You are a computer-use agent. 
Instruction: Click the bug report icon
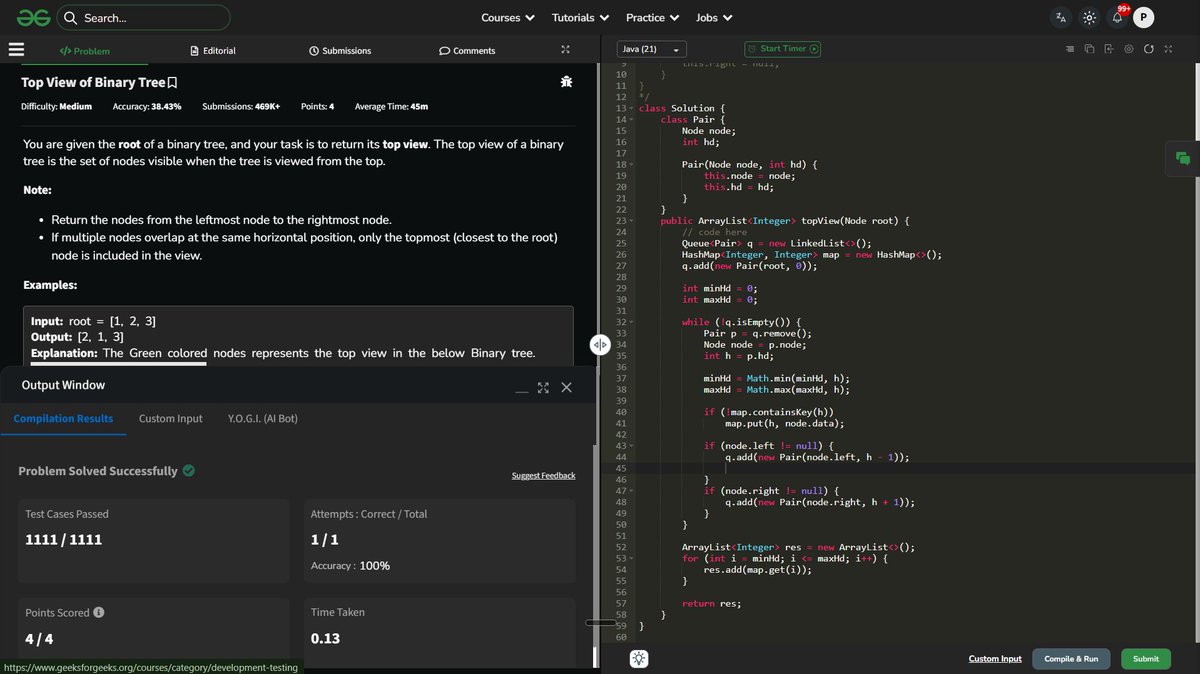567,82
